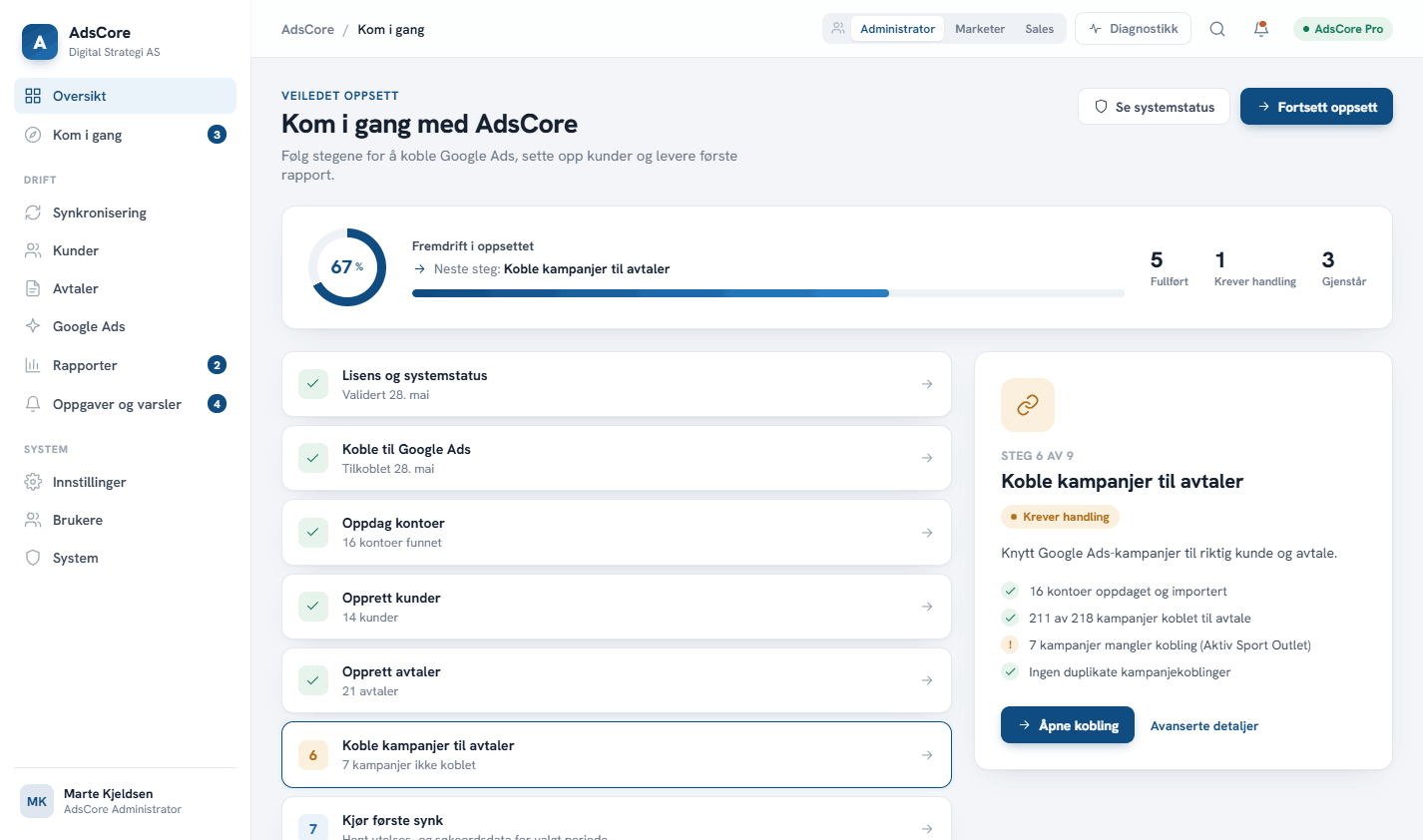The height and width of the screenshot is (840, 1423).
Task: Open search with the magnifier icon
Action: pyautogui.click(x=1217, y=29)
